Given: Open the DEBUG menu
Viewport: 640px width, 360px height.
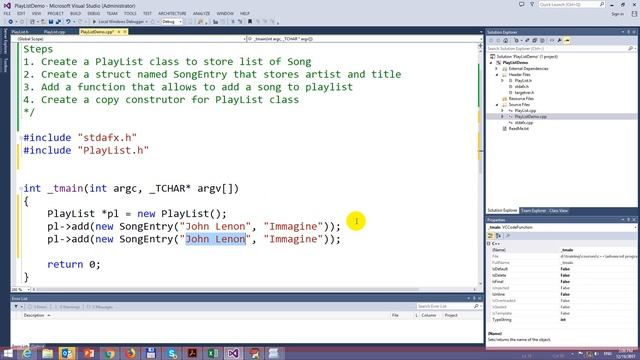Looking at the screenshot, I should (x=93, y=13).
